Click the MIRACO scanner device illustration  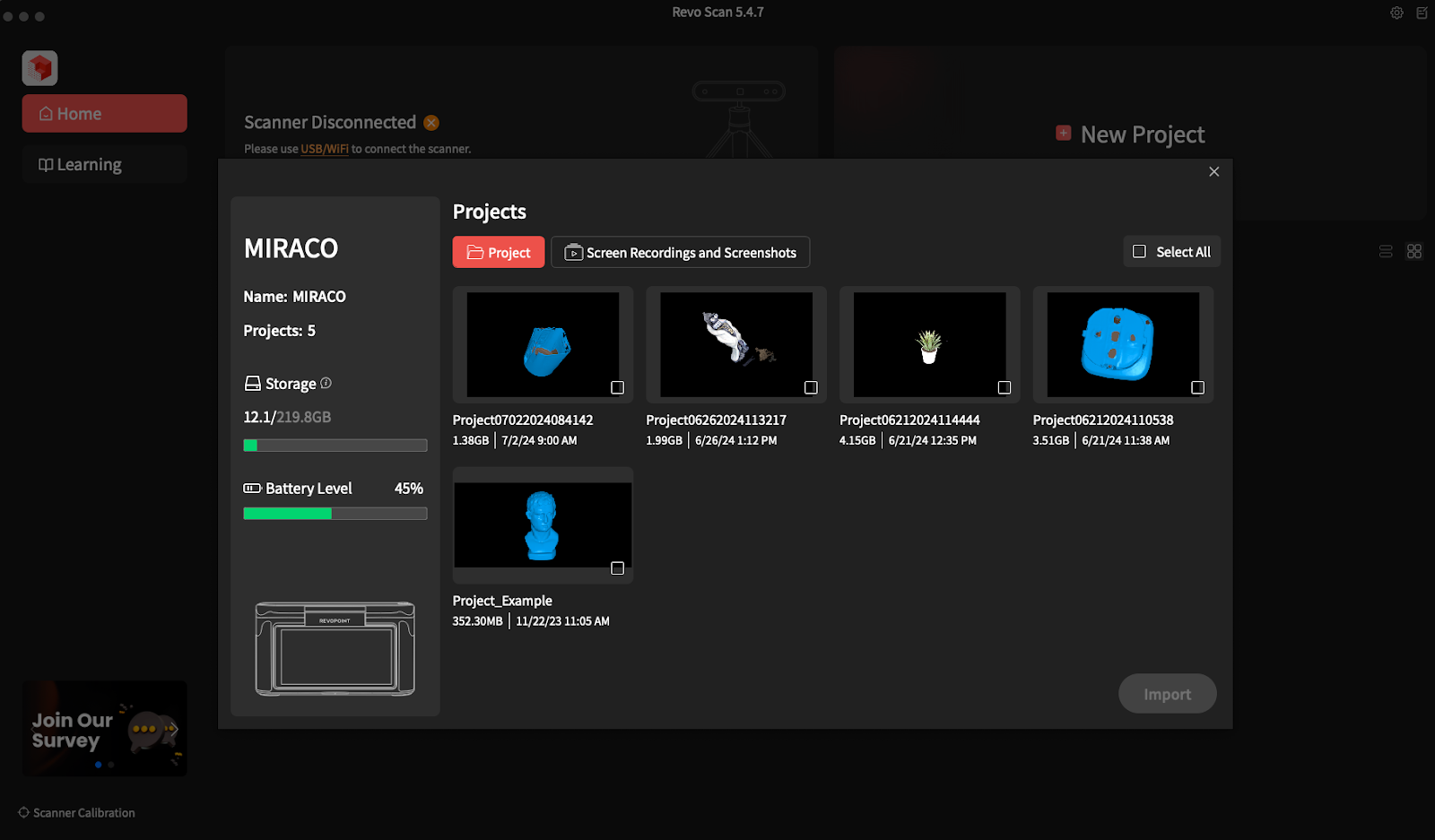click(335, 649)
